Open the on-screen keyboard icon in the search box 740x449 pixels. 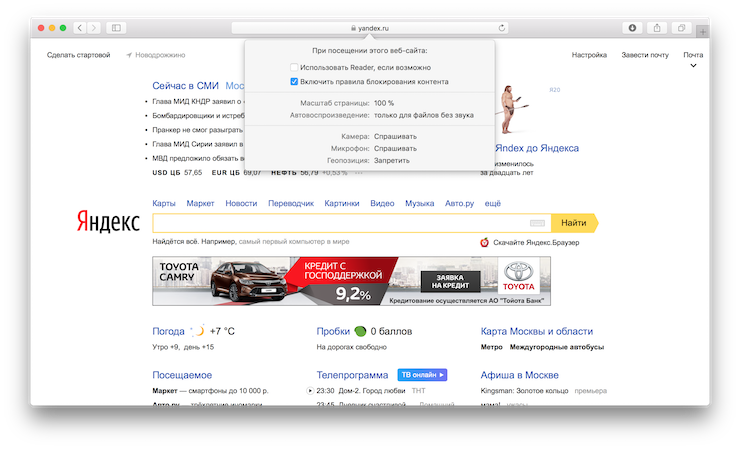click(537, 223)
